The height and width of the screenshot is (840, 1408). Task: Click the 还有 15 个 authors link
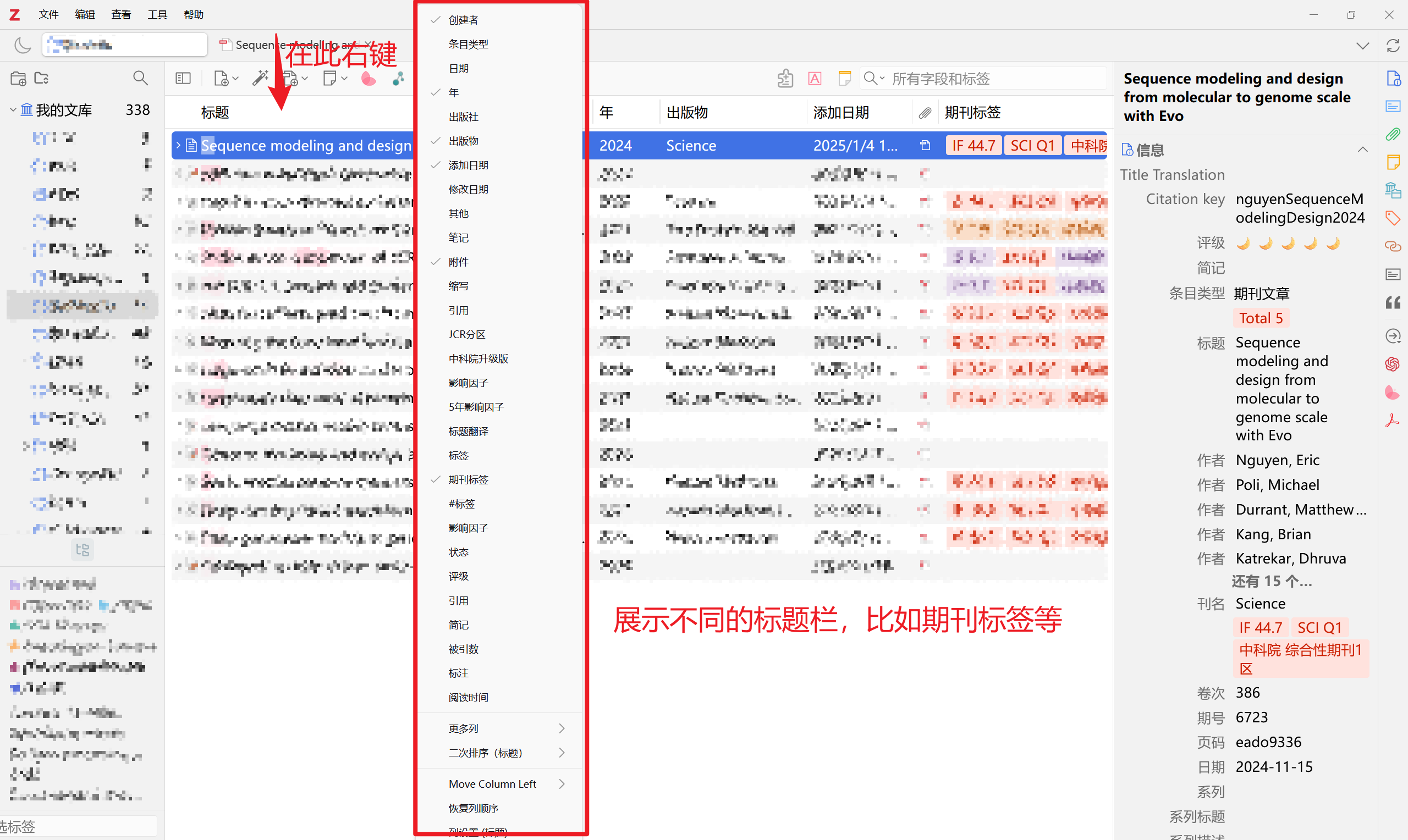pyautogui.click(x=1271, y=581)
